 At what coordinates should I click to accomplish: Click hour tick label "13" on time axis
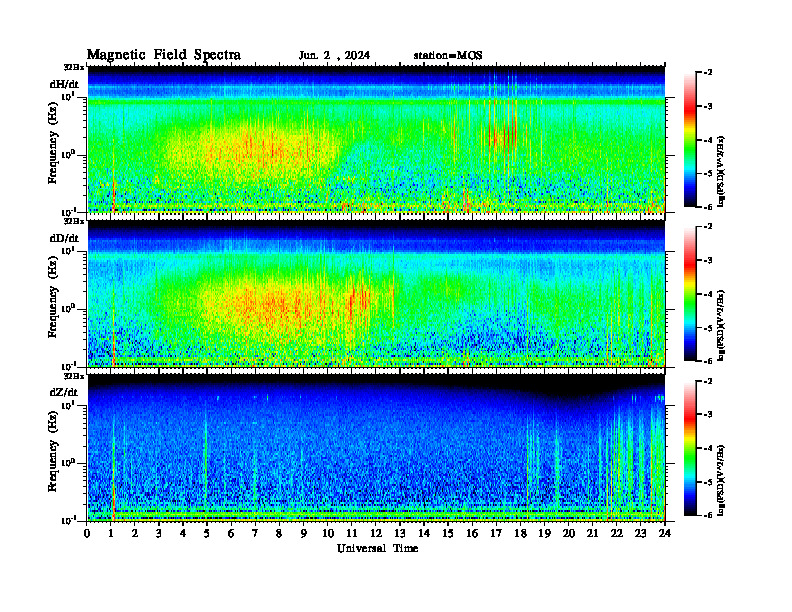[400, 534]
